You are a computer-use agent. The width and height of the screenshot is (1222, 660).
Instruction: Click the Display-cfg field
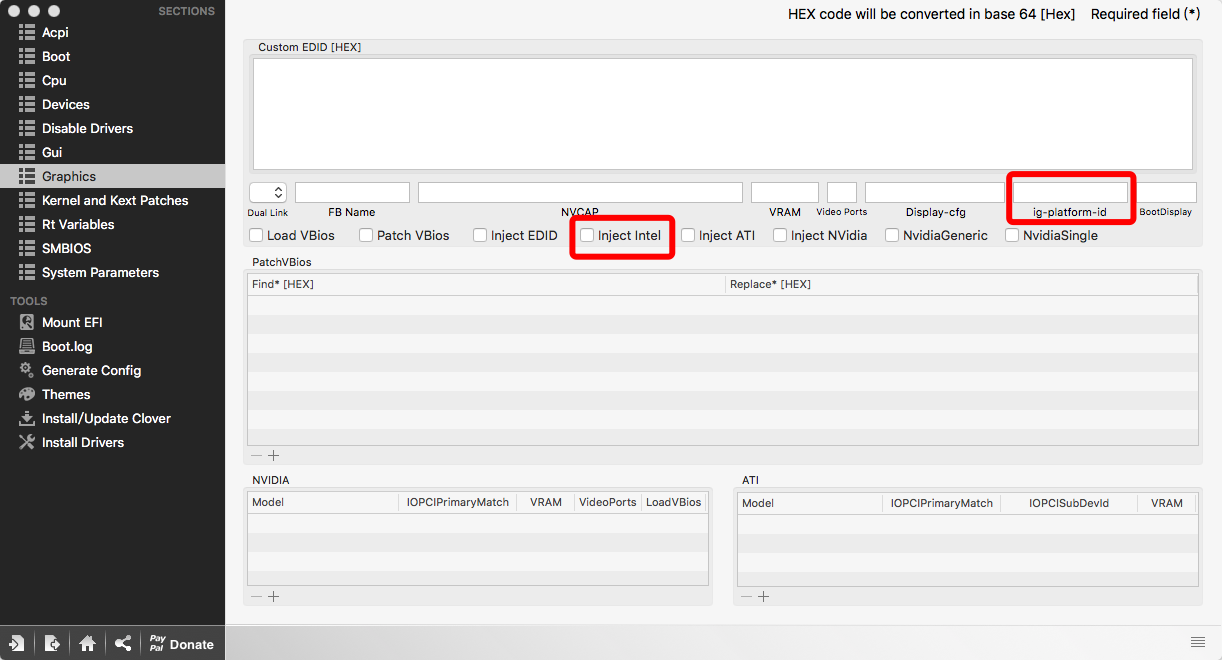[935, 192]
